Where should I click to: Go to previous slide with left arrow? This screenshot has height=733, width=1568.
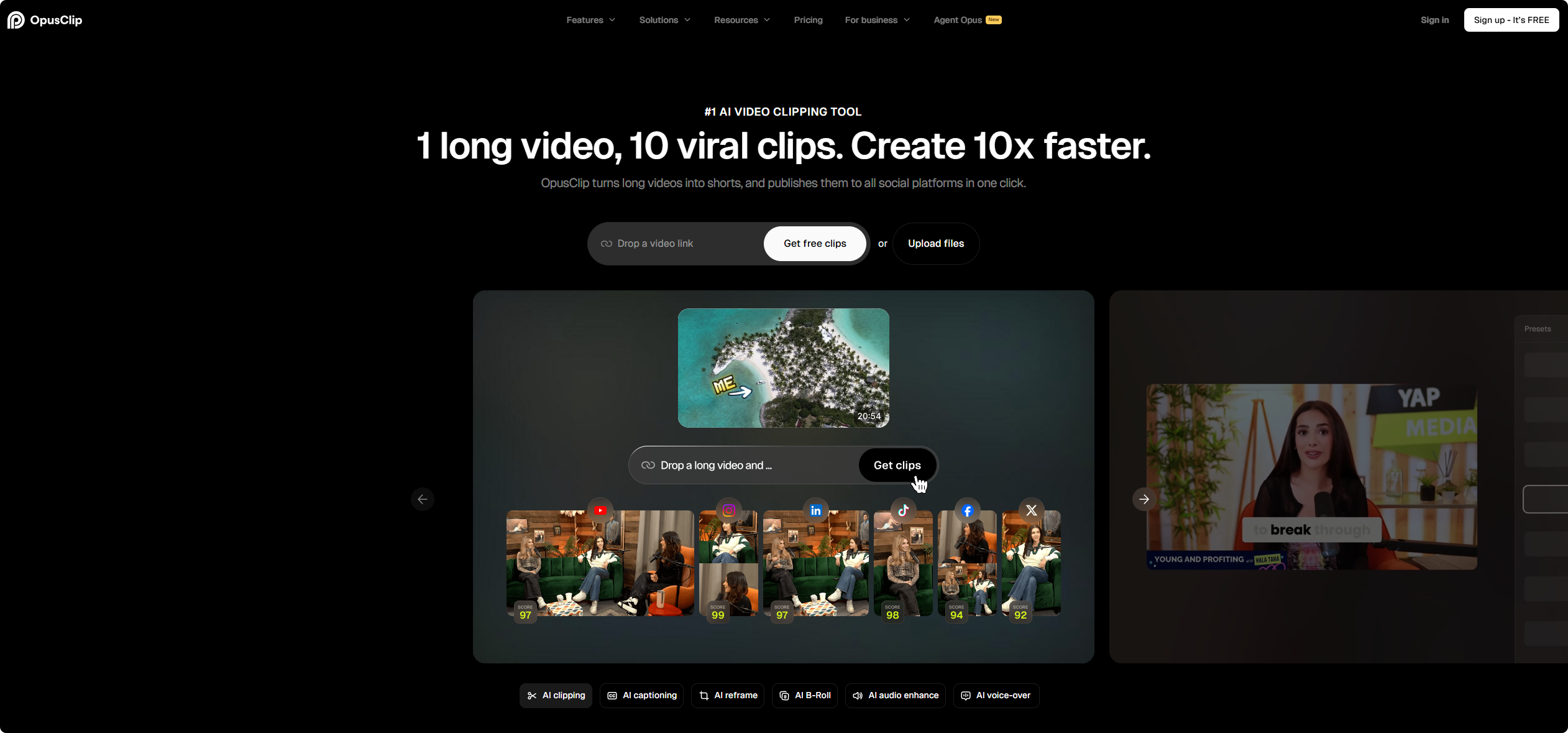(423, 499)
